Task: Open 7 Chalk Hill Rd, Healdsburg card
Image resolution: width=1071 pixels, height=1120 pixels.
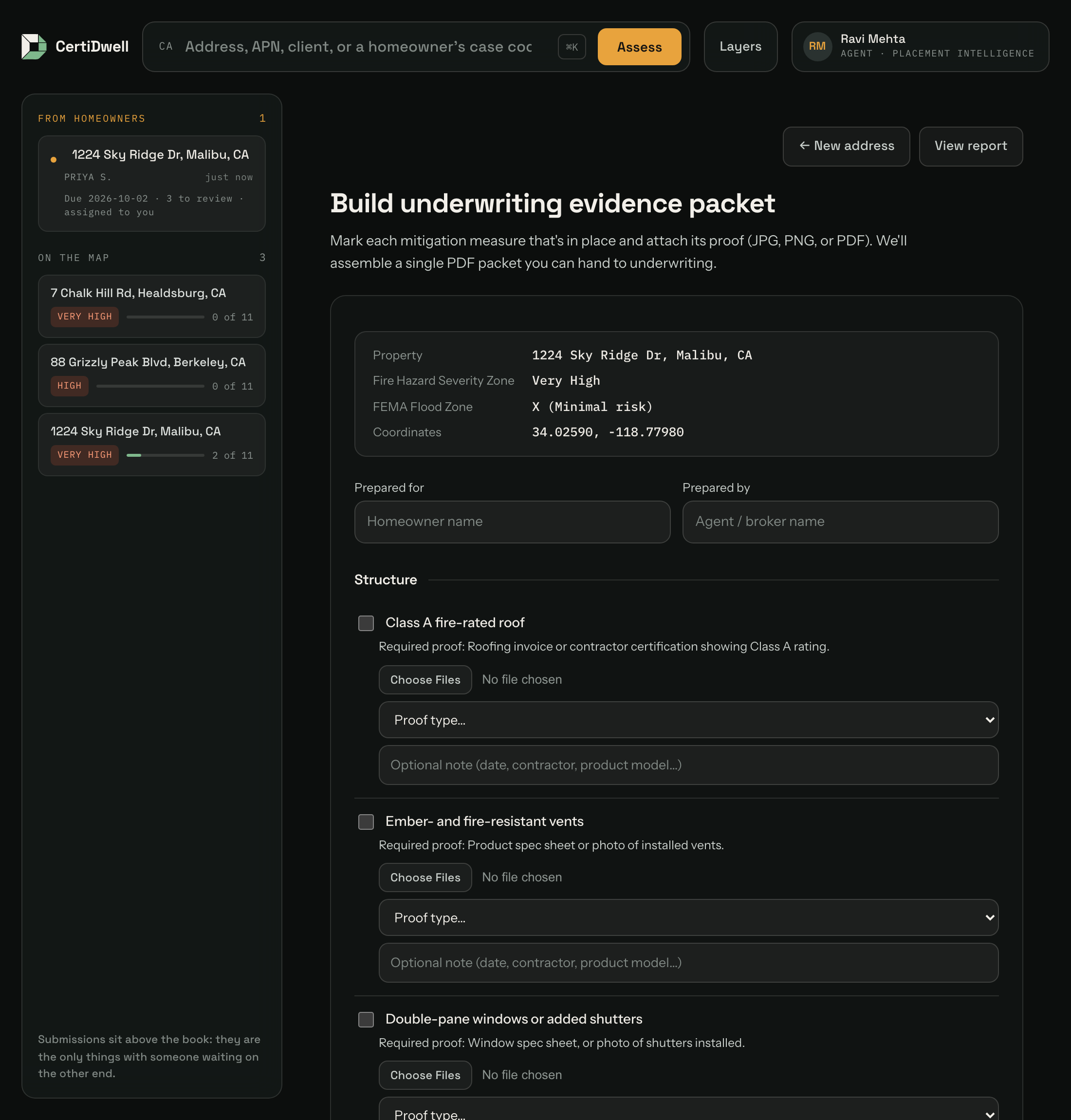Action: pyautogui.click(x=151, y=306)
